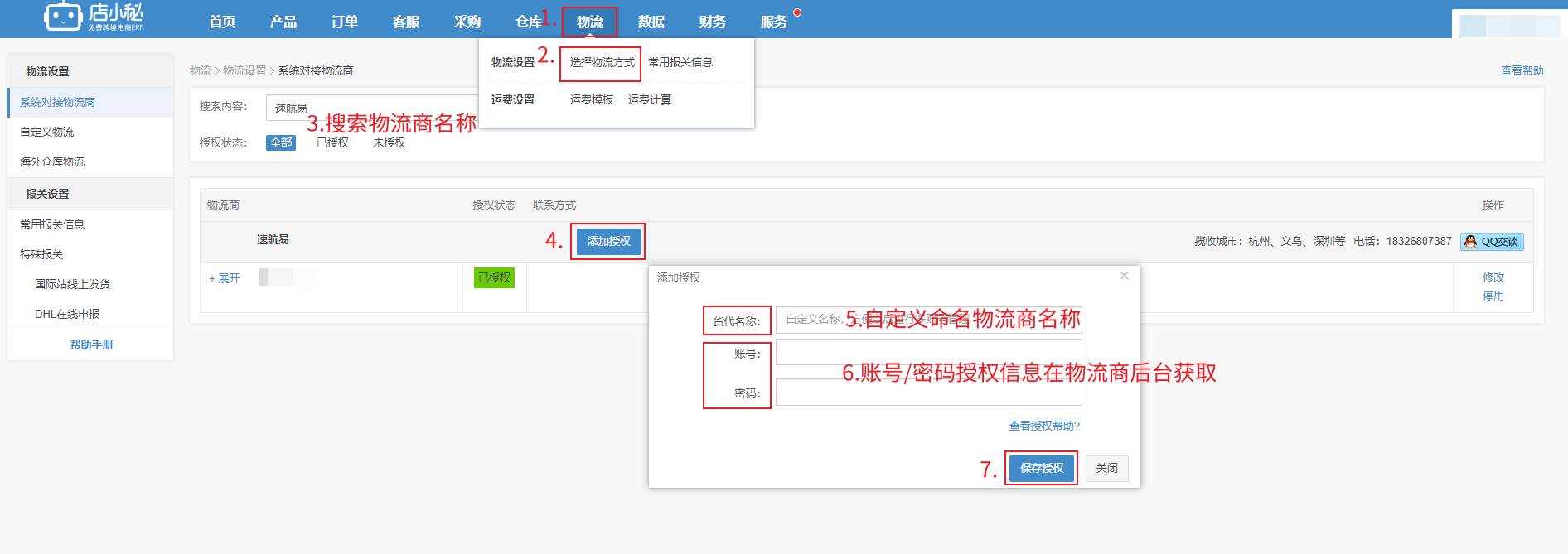1568x554 pixels.
Task: Select 选择物流方式 in dropdown menu
Action: click(x=602, y=63)
